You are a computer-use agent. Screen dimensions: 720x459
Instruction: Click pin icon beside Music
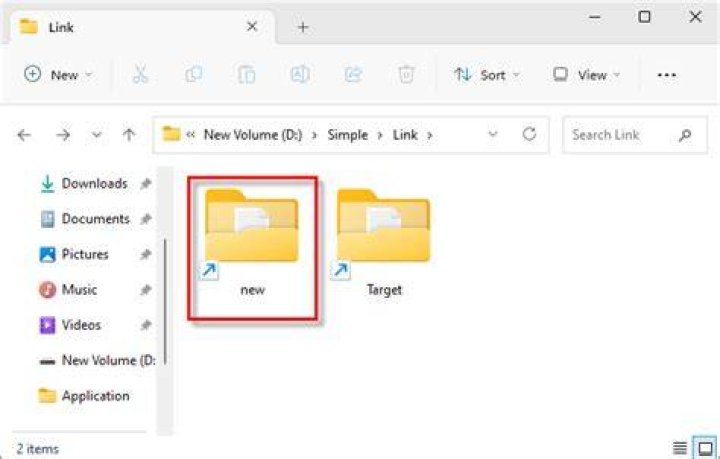146,290
